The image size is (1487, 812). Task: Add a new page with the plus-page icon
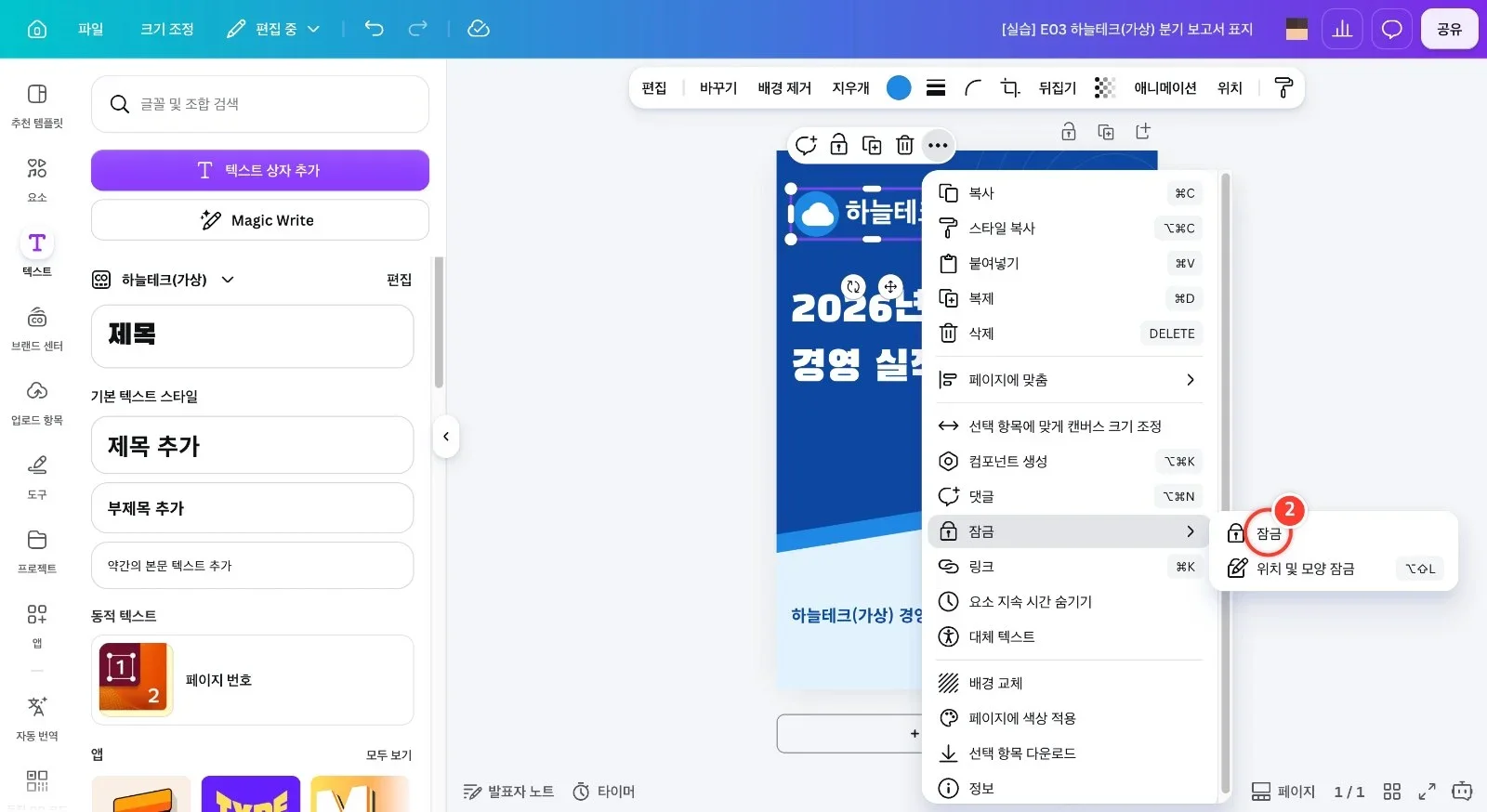[x=1143, y=132]
